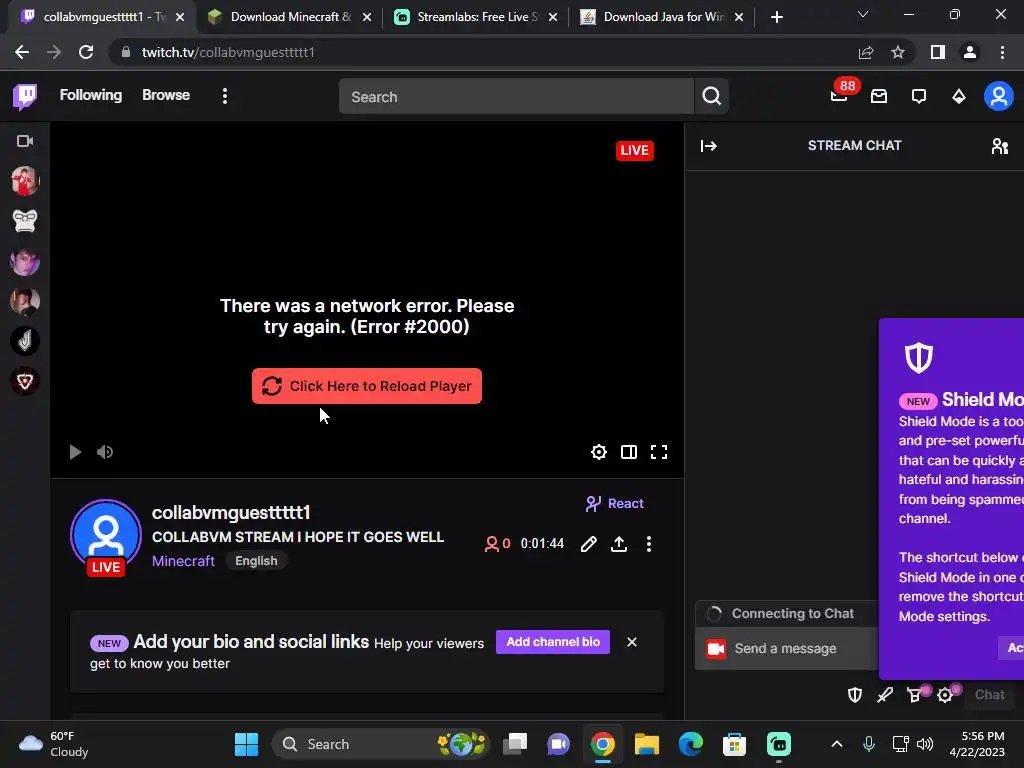
Task: Open the Following page
Action: [x=91, y=95]
